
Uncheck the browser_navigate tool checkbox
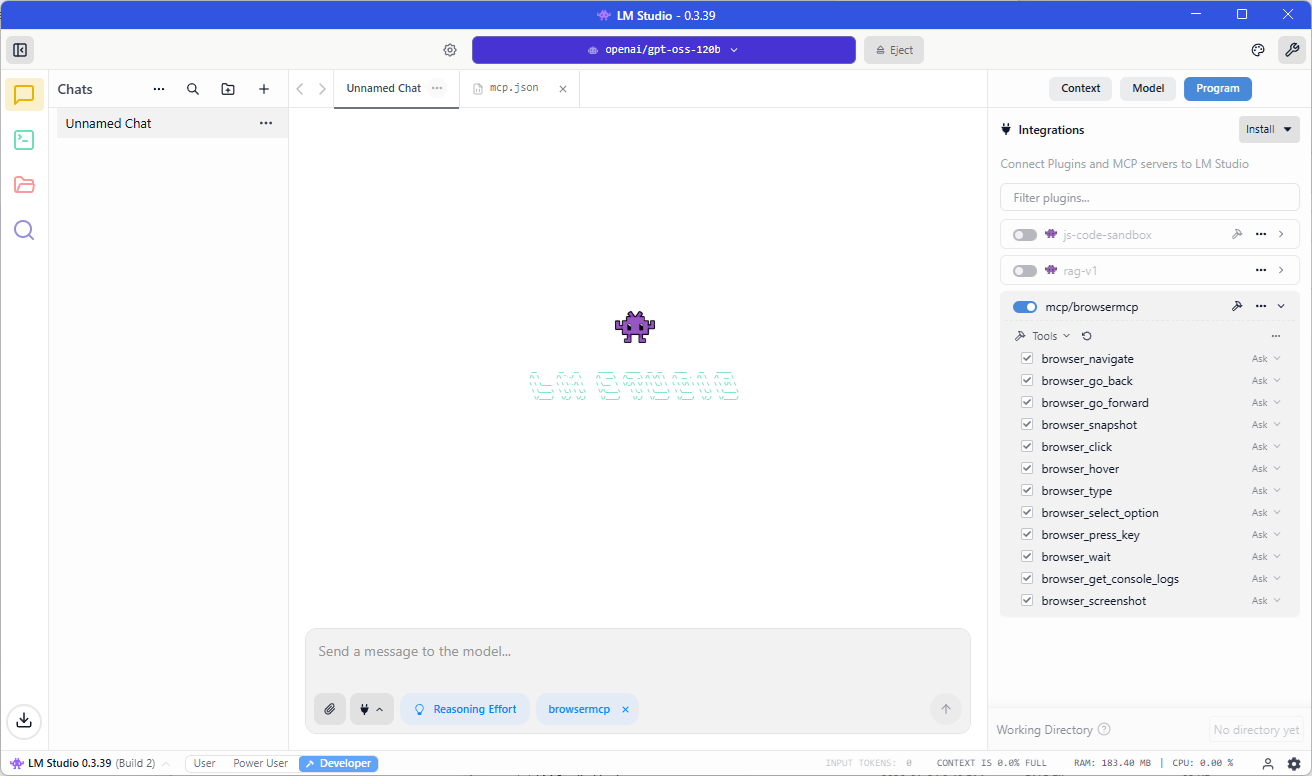pyautogui.click(x=1027, y=359)
